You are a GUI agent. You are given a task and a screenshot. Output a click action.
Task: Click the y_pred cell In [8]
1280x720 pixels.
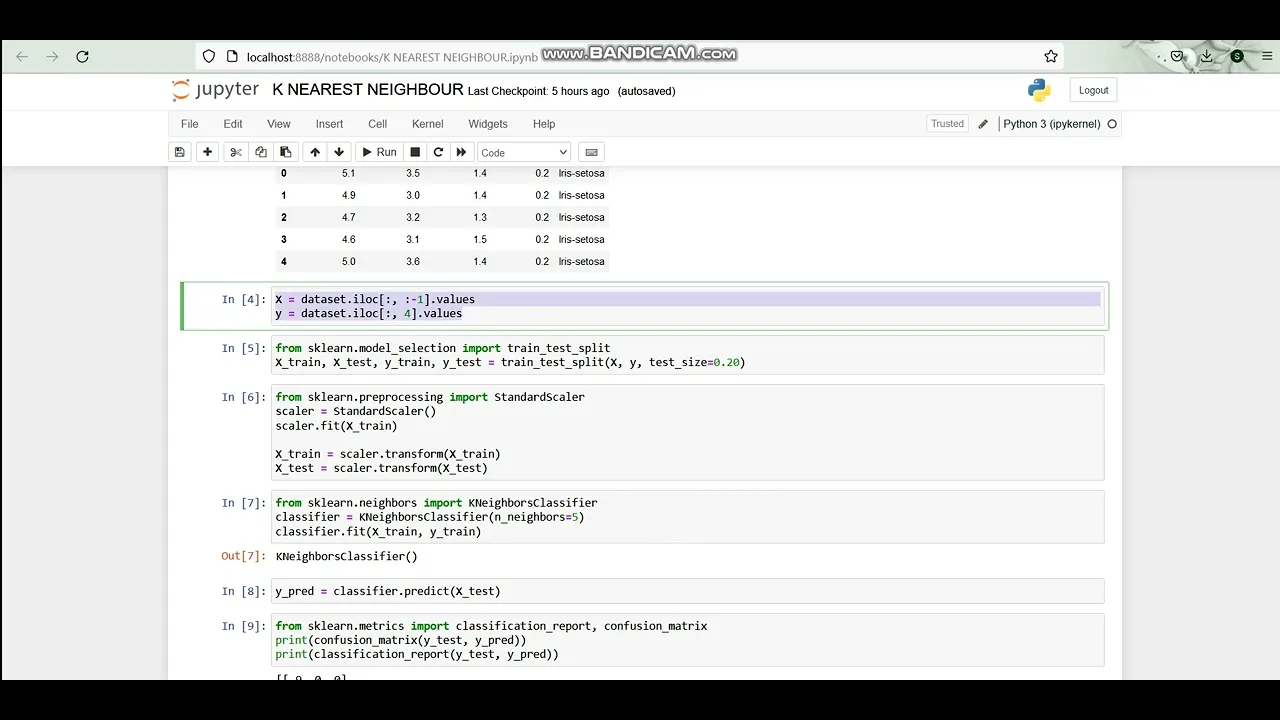pos(688,591)
